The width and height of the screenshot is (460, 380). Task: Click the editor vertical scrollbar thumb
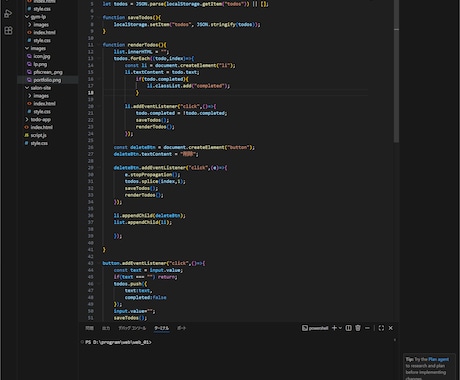[396, 70]
